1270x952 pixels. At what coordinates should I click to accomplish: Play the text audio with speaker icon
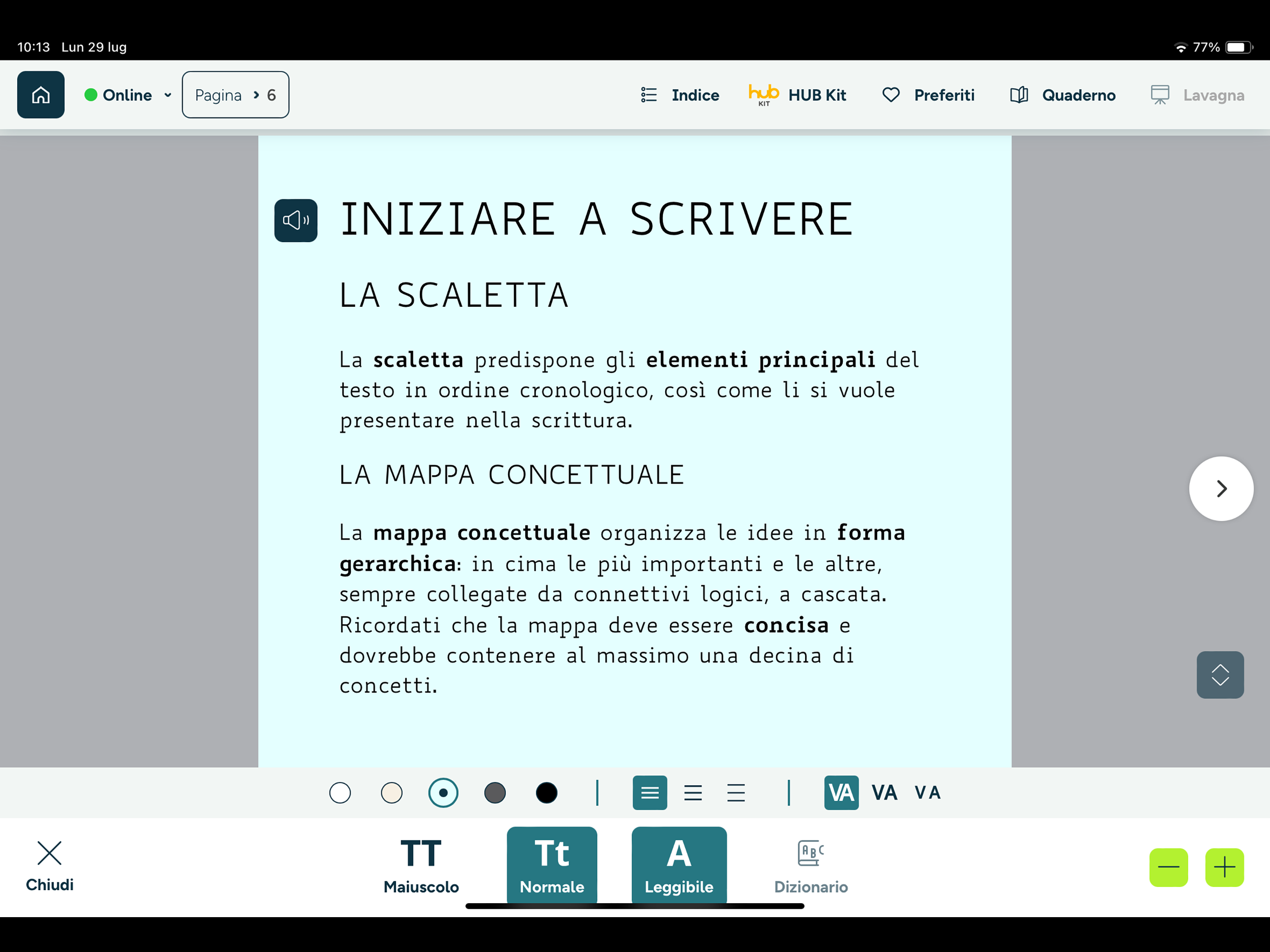[296, 220]
